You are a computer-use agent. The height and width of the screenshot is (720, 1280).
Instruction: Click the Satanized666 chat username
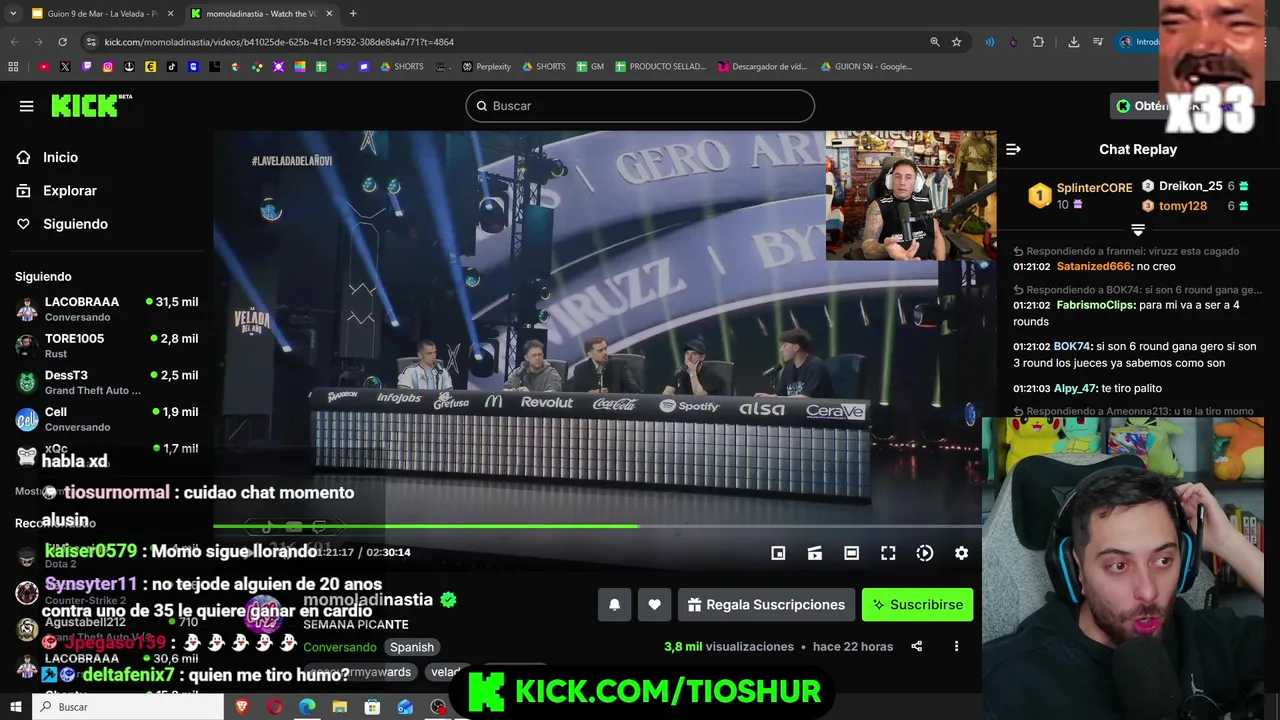click(1093, 267)
